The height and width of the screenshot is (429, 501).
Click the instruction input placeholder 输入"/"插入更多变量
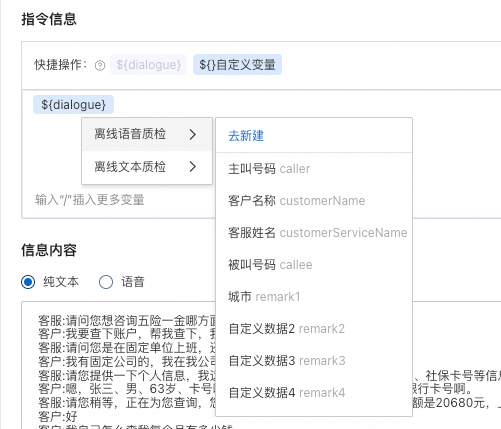point(90,200)
